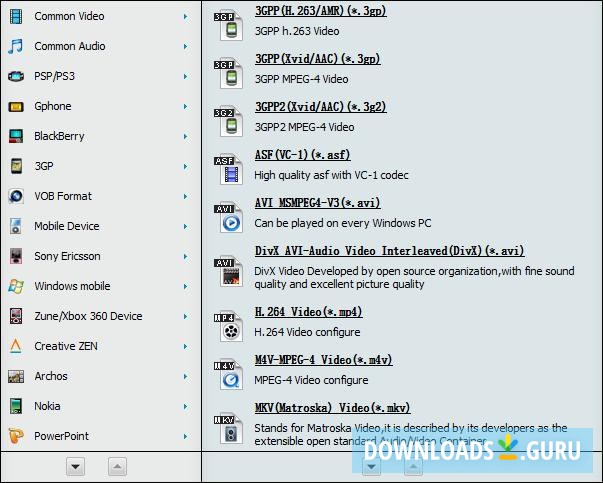Click the 3GP file icon for 3GPP(Xvid/AAC)

(228, 74)
